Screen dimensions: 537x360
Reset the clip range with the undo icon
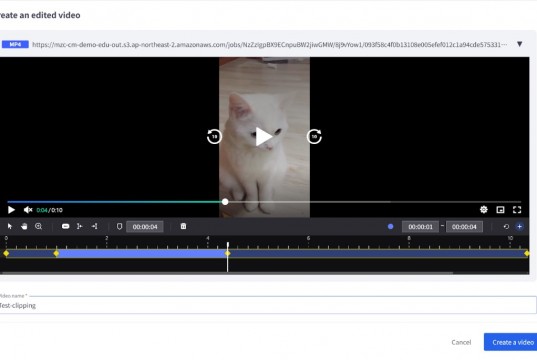(506, 227)
